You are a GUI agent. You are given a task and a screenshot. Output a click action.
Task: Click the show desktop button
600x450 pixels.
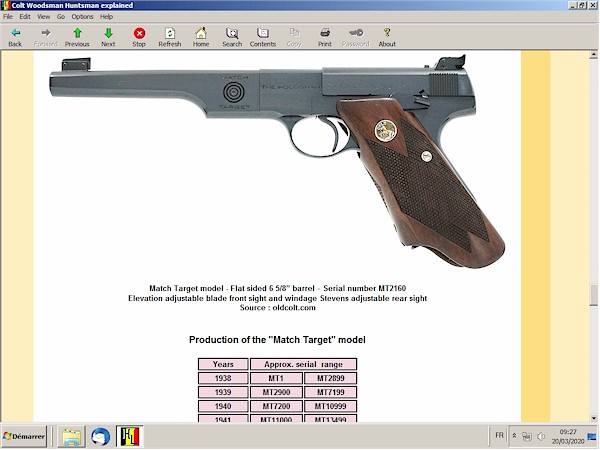point(592,436)
